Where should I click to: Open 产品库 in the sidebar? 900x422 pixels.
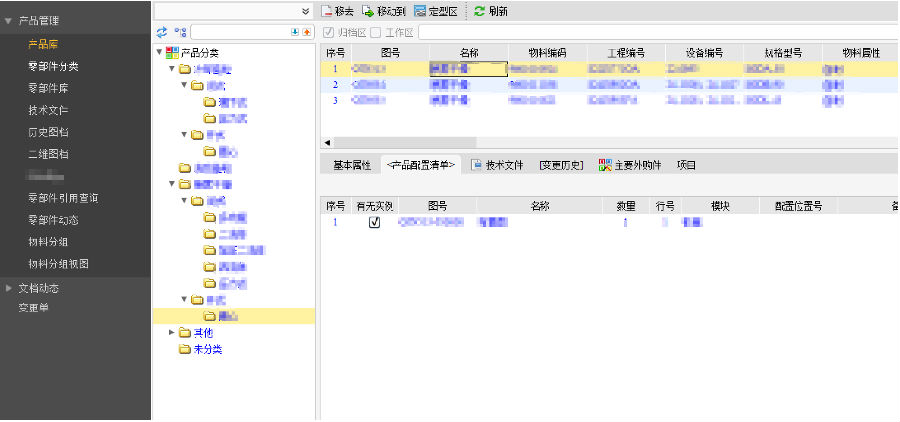(x=43, y=44)
